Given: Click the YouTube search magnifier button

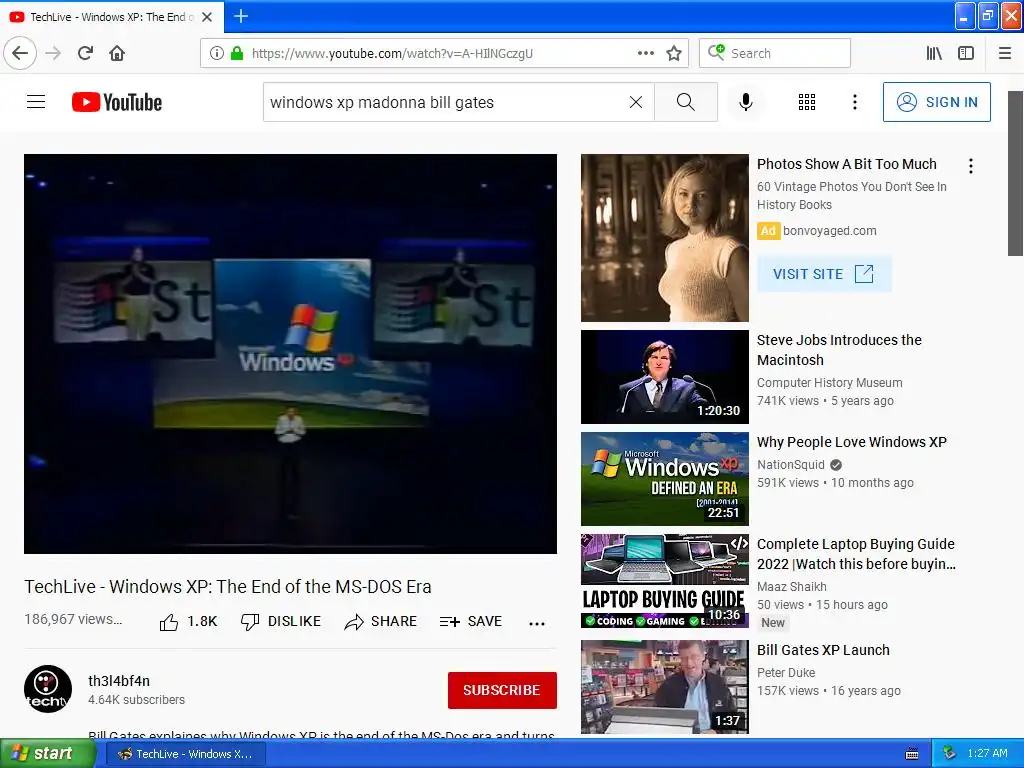Looking at the screenshot, I should tap(686, 102).
